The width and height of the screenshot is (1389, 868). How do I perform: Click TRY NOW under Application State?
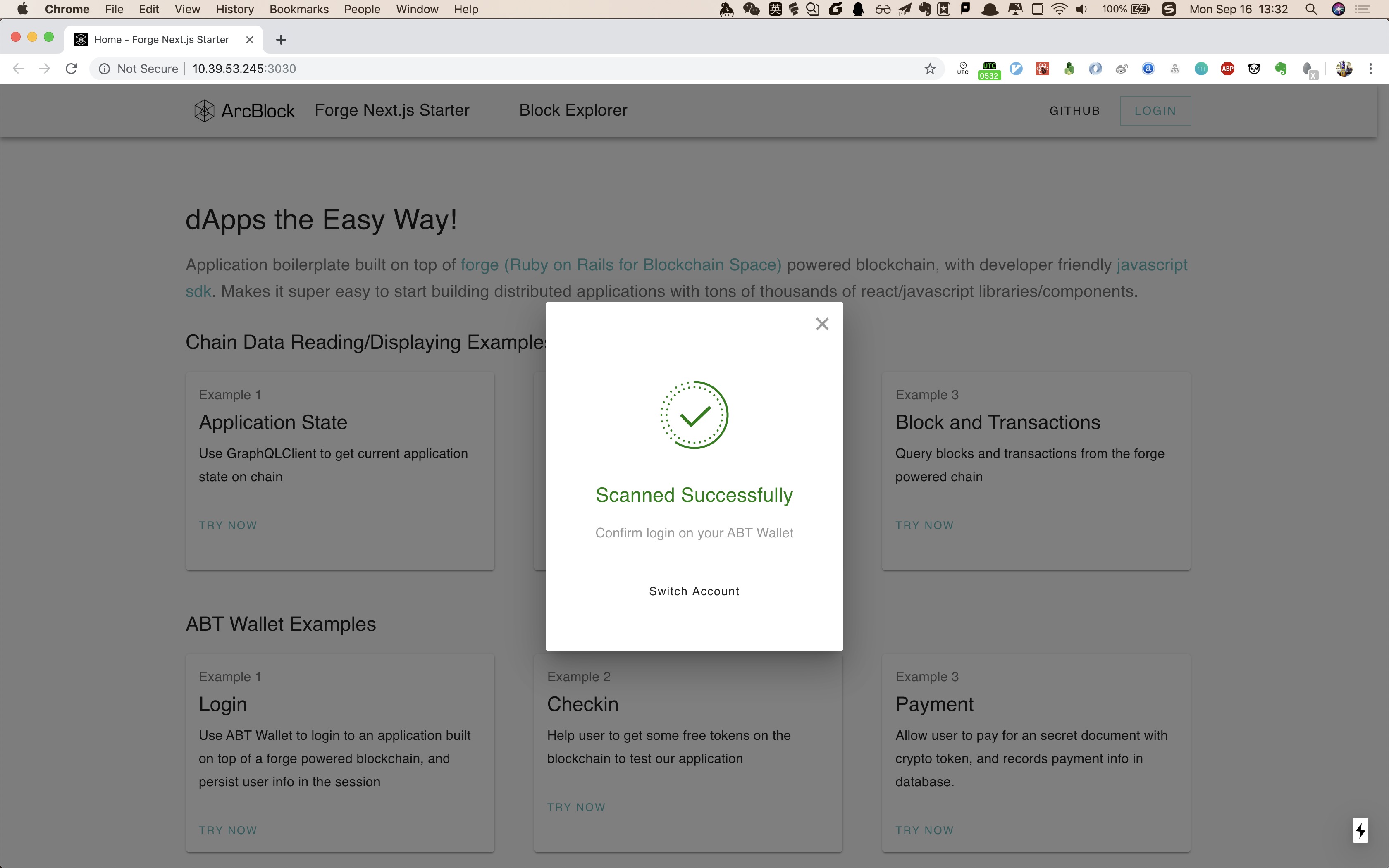pyautogui.click(x=228, y=525)
